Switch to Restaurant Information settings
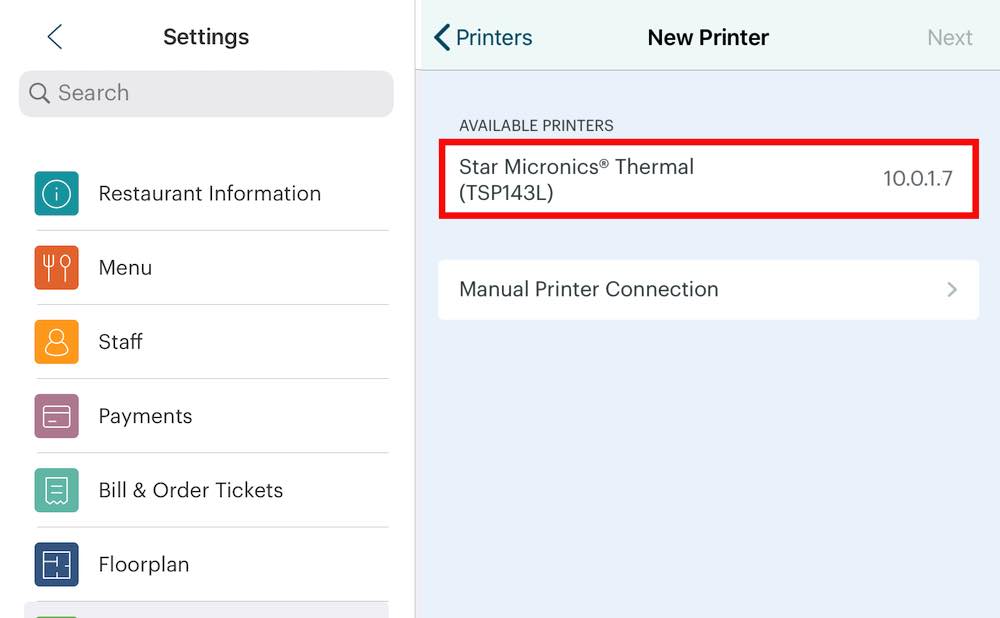Viewport: 1000px width, 618px height. [x=210, y=193]
